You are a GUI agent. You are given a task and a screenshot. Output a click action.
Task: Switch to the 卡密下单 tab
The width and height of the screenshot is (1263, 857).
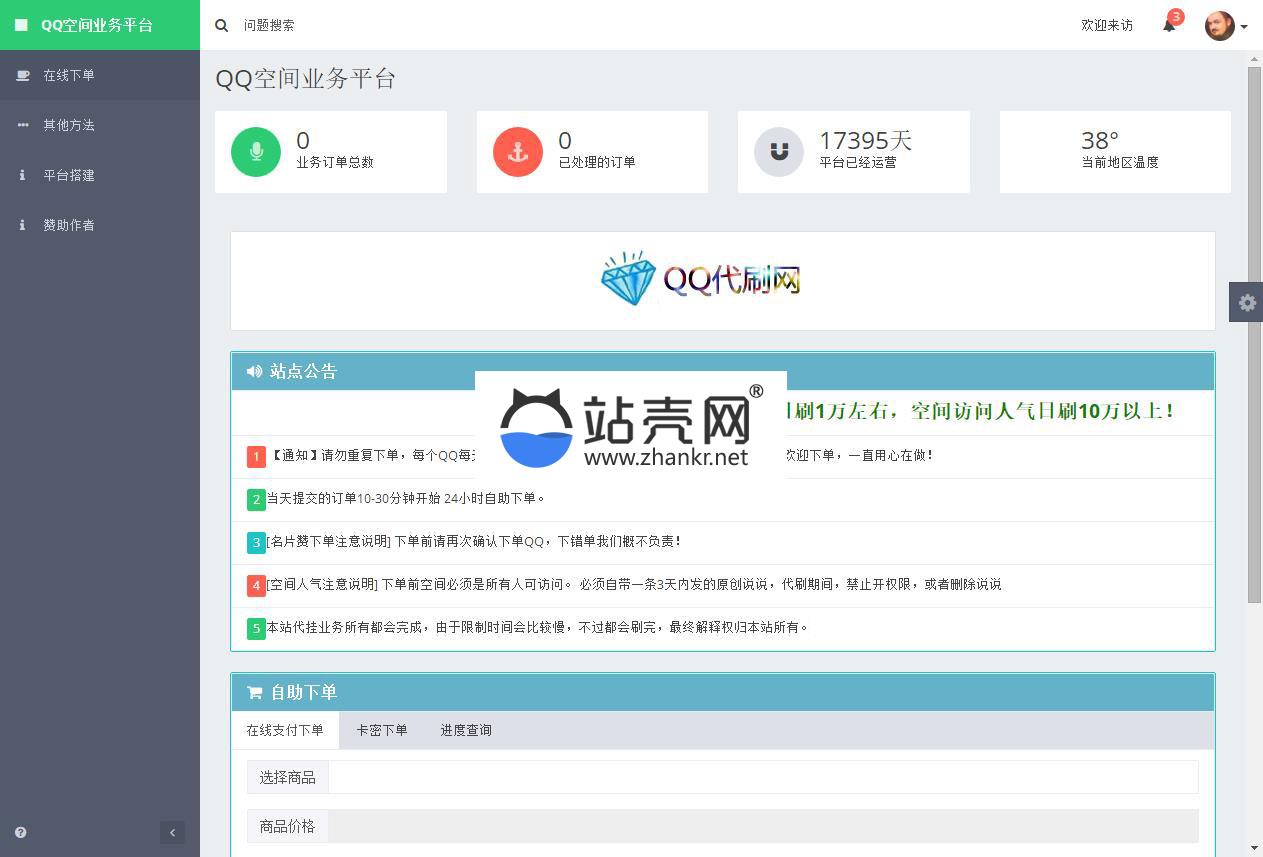pyautogui.click(x=382, y=730)
